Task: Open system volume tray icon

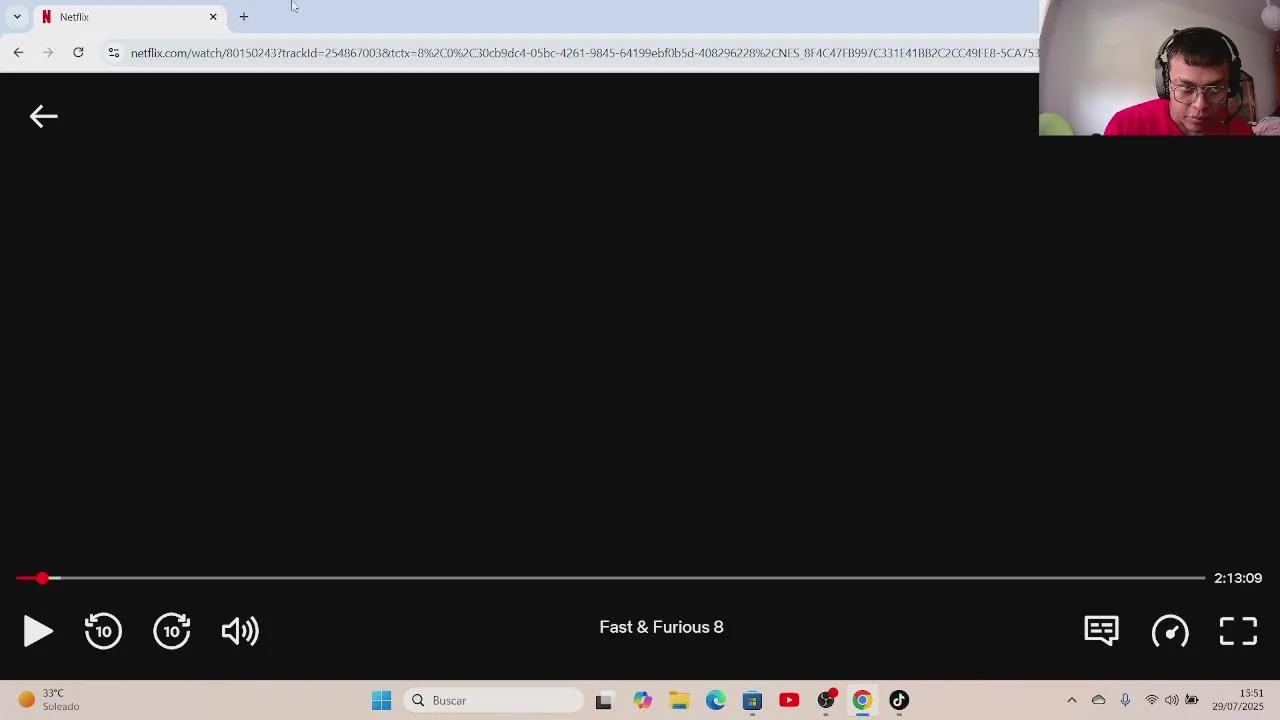Action: coord(1172,700)
